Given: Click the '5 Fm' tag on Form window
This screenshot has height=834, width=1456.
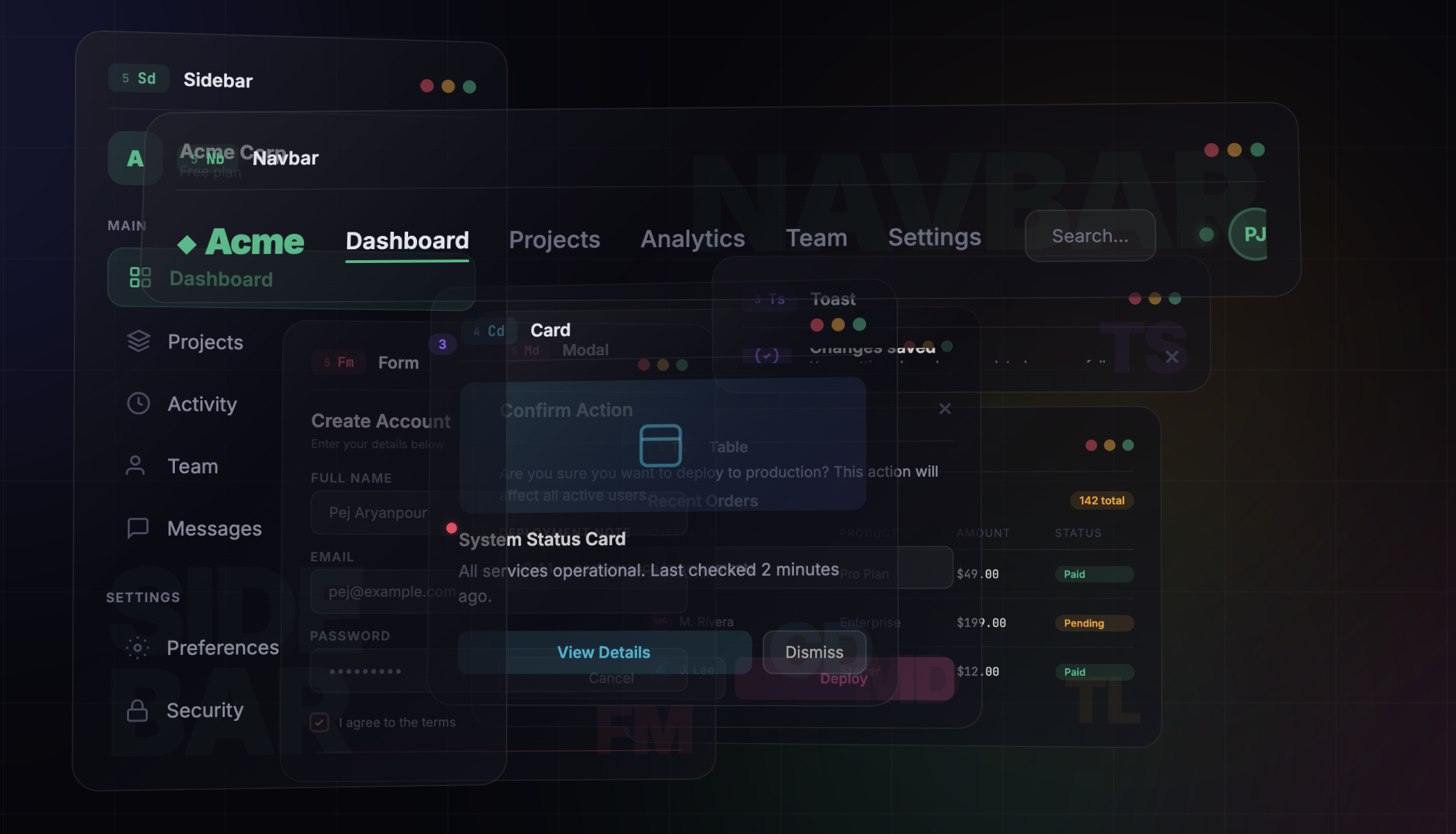Looking at the screenshot, I should (339, 362).
